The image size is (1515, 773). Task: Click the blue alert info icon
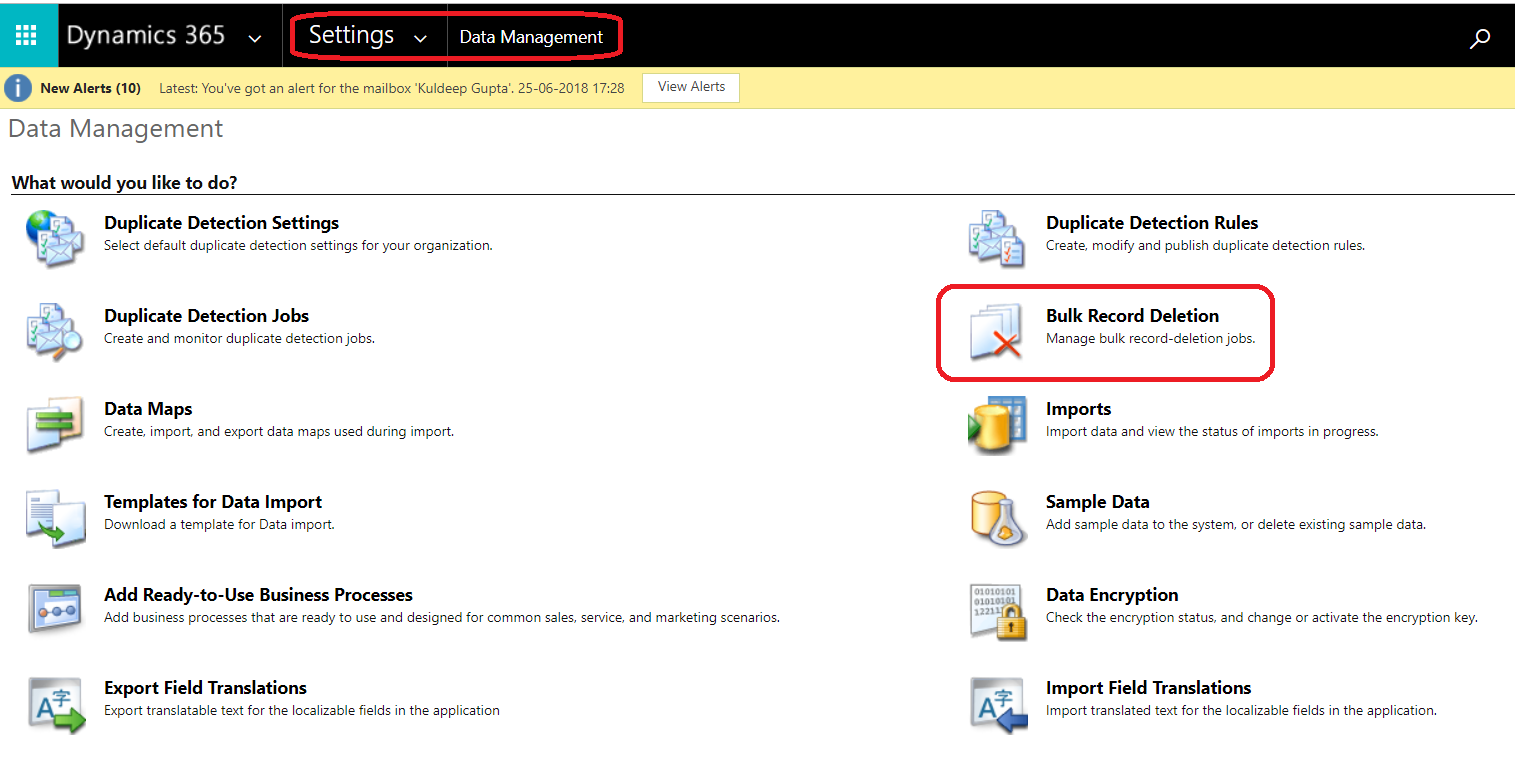pos(18,88)
